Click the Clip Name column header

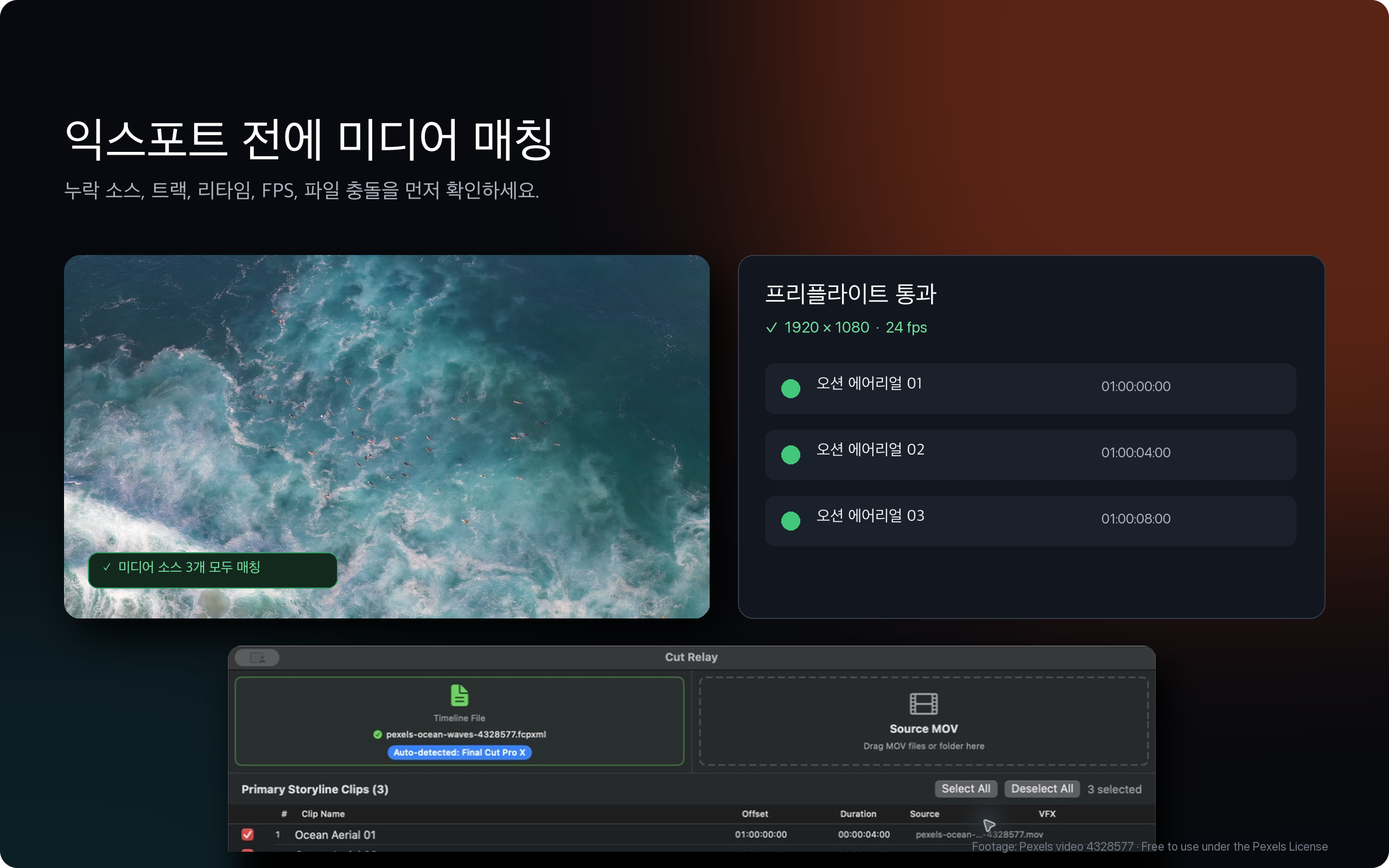click(323, 814)
